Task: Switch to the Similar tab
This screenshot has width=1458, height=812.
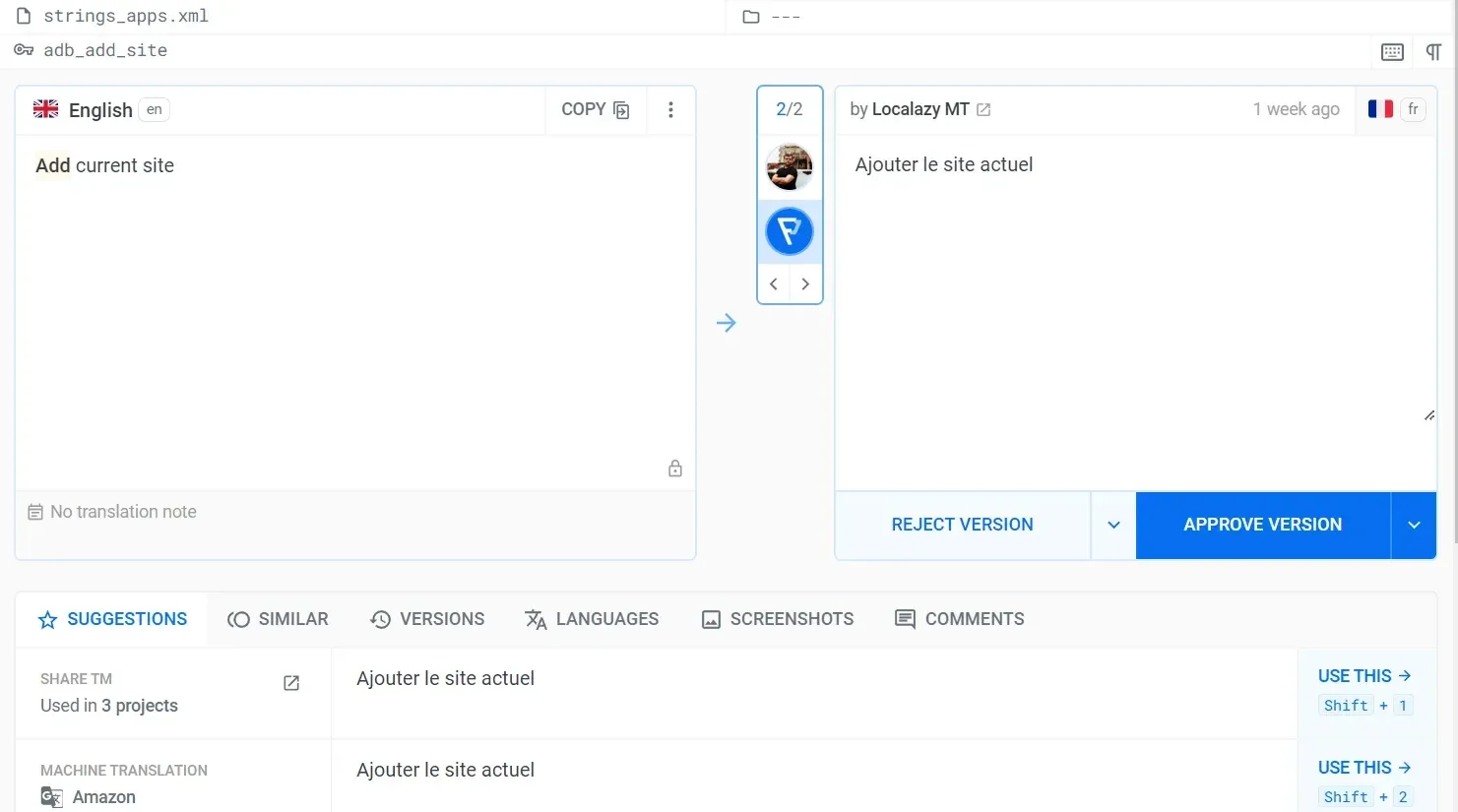Action: click(x=279, y=619)
